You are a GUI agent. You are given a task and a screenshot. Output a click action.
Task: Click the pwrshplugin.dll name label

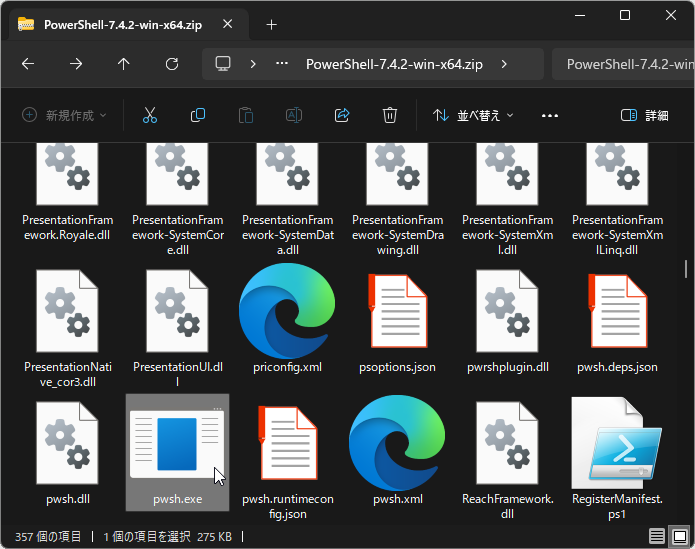pyautogui.click(x=508, y=367)
